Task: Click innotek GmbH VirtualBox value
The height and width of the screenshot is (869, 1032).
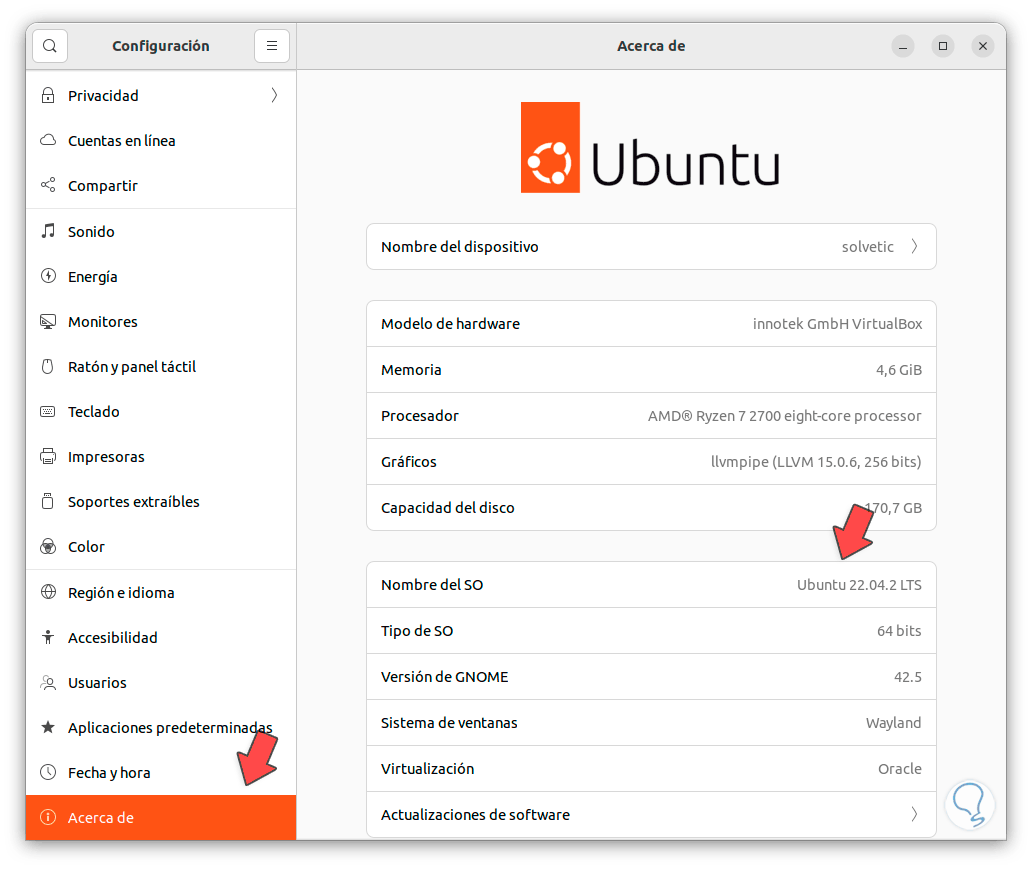Action: coord(837,324)
